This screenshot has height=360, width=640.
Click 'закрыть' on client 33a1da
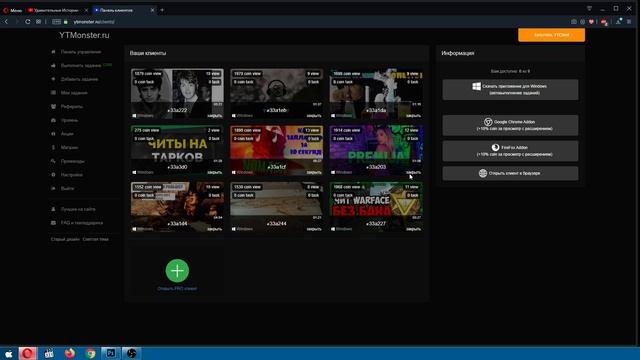click(413, 116)
